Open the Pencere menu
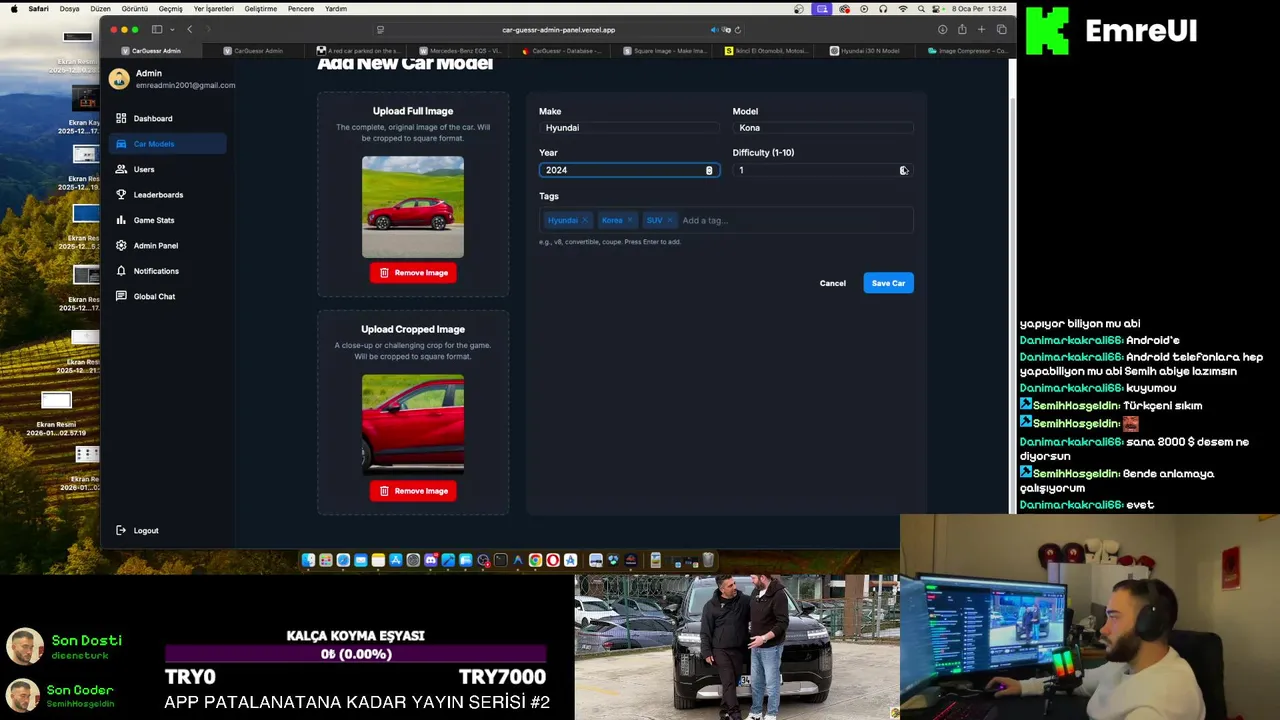The height and width of the screenshot is (720, 1280). [301, 9]
